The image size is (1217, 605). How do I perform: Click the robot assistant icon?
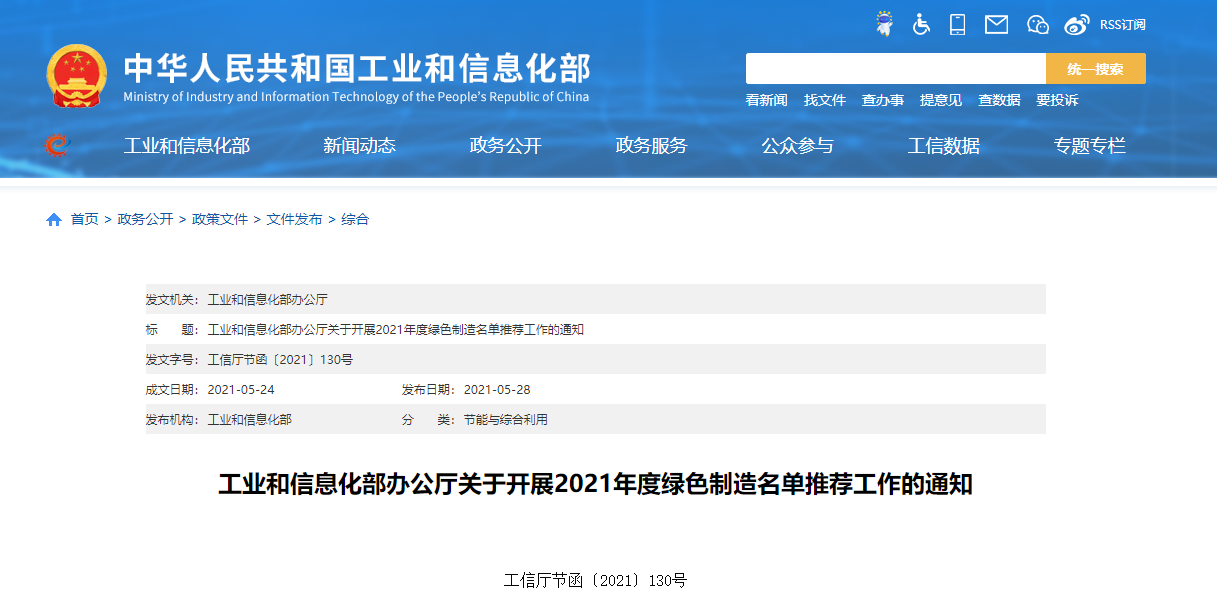884,24
